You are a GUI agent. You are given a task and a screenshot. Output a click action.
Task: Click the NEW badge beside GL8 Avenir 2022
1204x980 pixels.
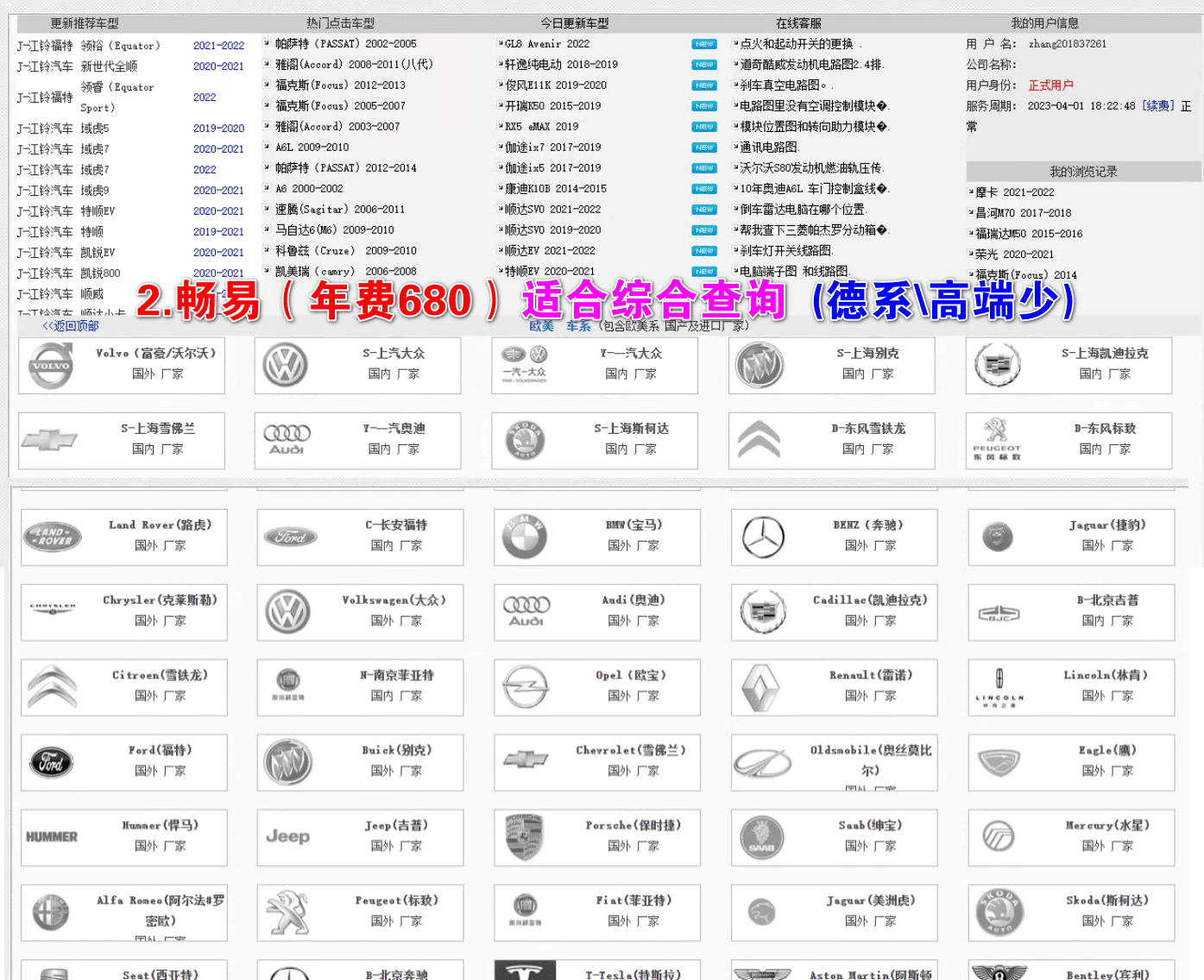tap(703, 43)
